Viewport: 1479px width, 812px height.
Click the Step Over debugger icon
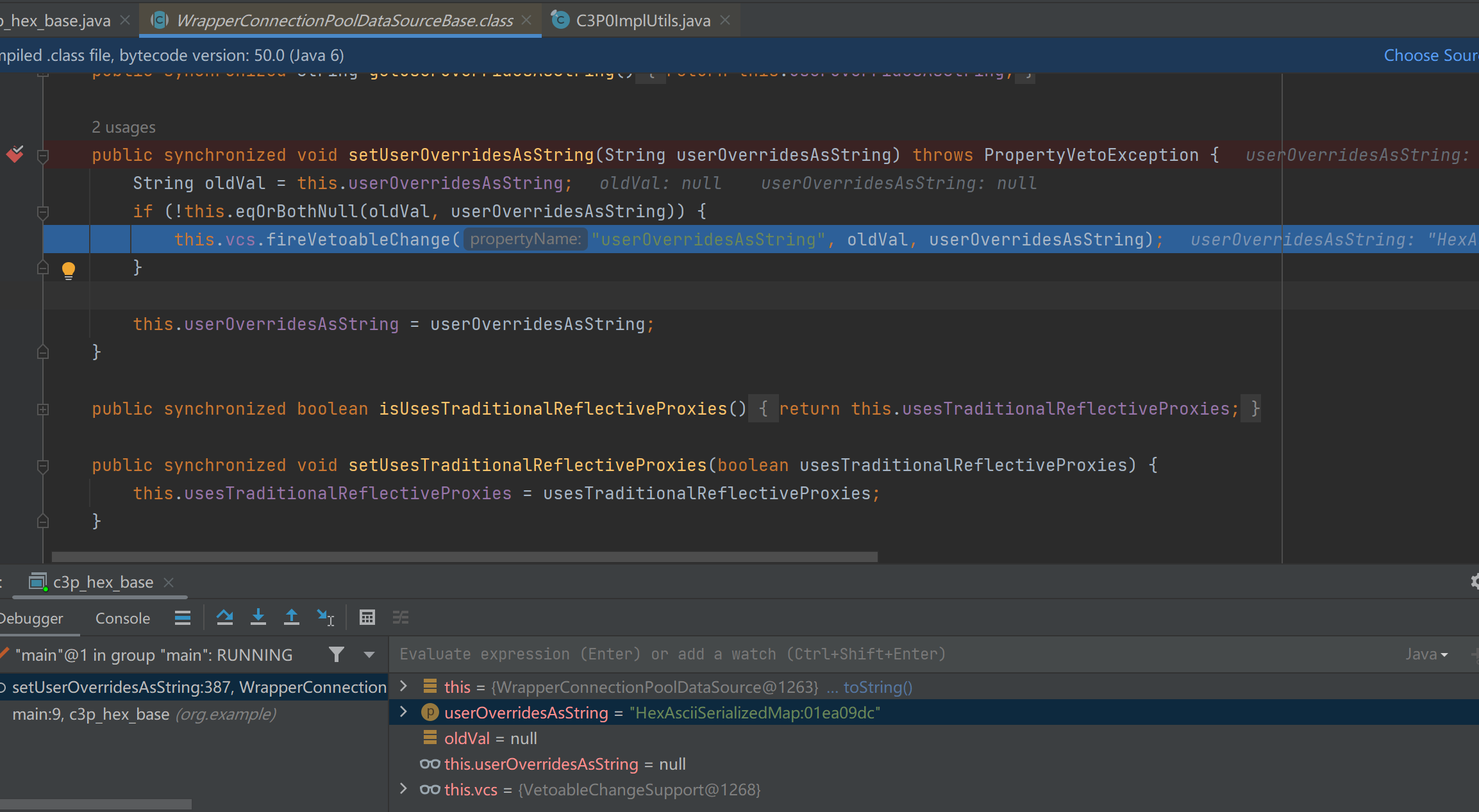tap(224, 617)
